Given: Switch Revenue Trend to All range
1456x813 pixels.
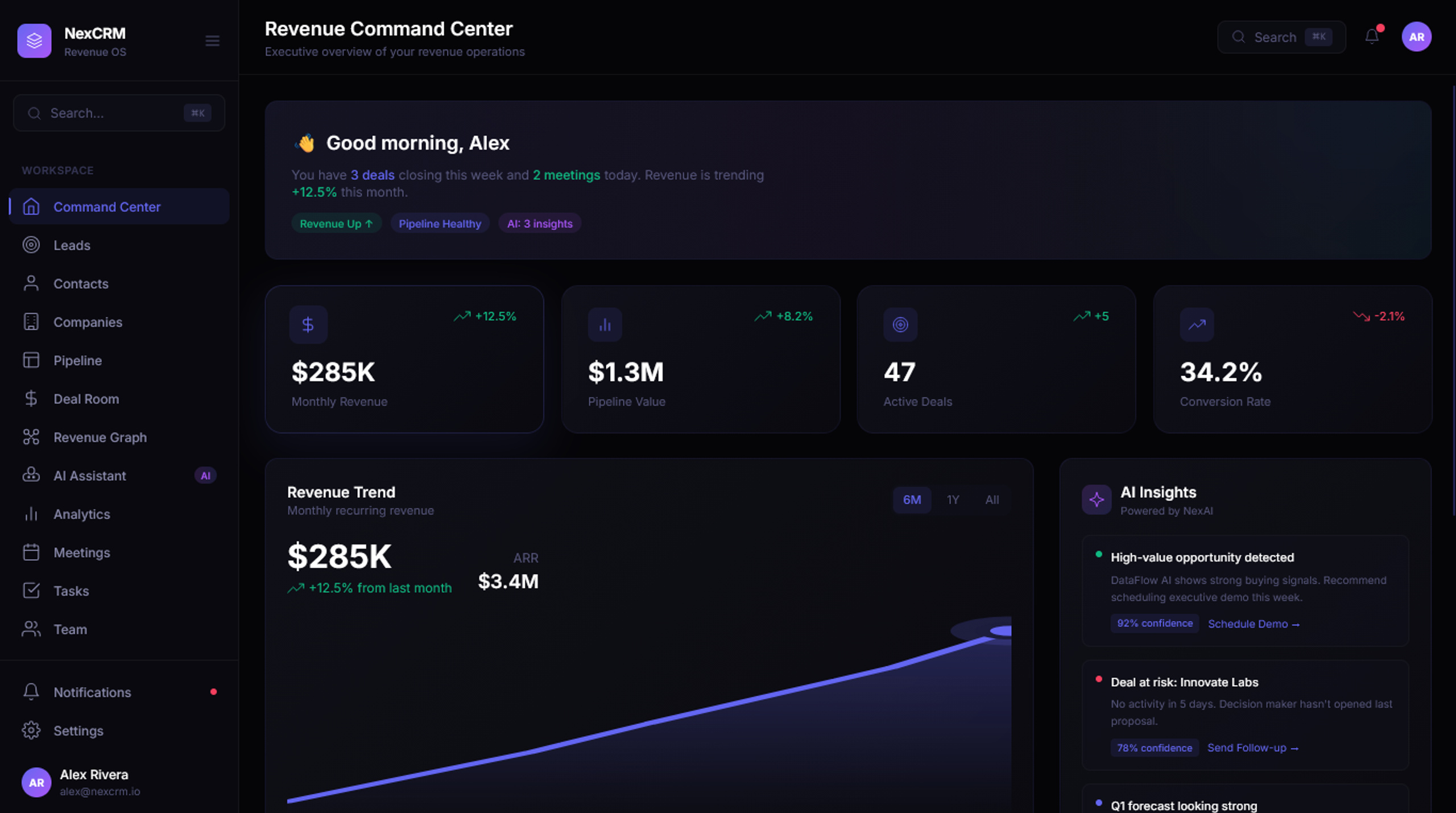Looking at the screenshot, I should [992, 500].
